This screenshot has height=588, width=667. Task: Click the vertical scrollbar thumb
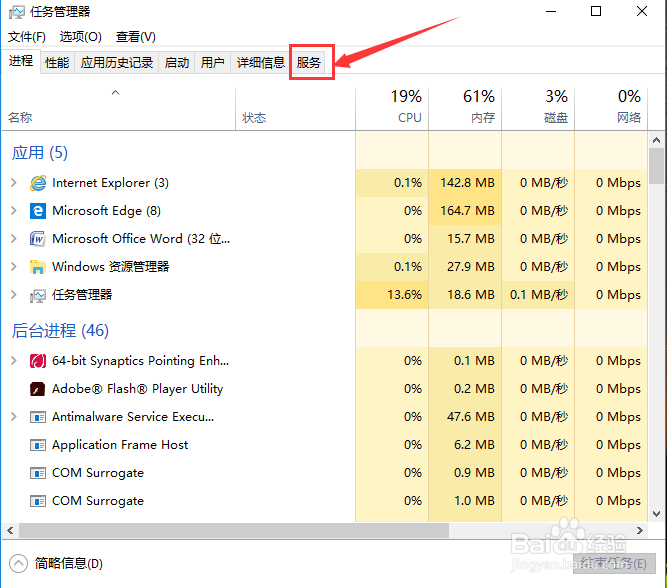656,166
